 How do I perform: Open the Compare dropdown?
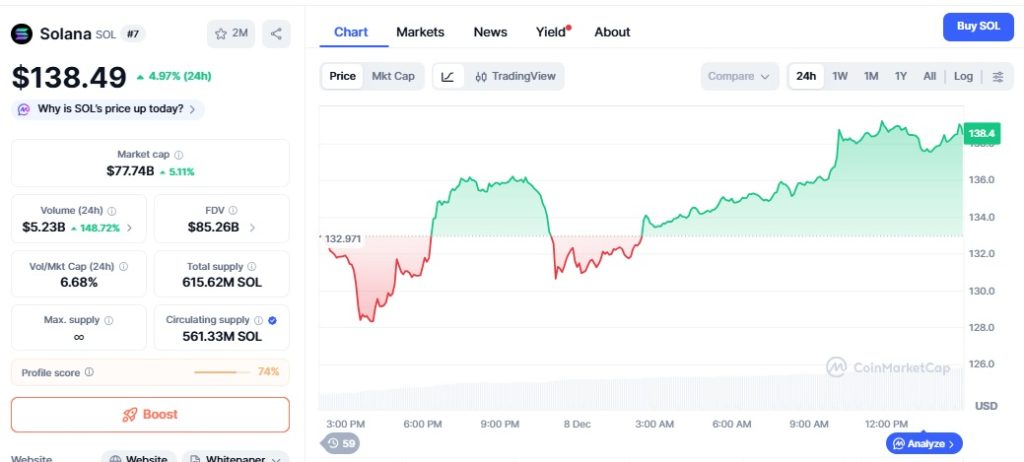point(739,76)
